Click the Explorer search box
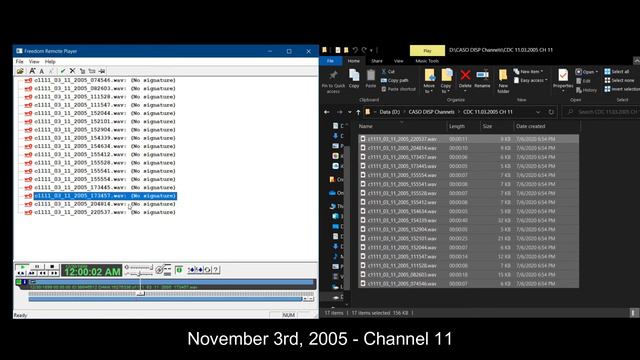This screenshot has width=640, height=360. coord(602,112)
